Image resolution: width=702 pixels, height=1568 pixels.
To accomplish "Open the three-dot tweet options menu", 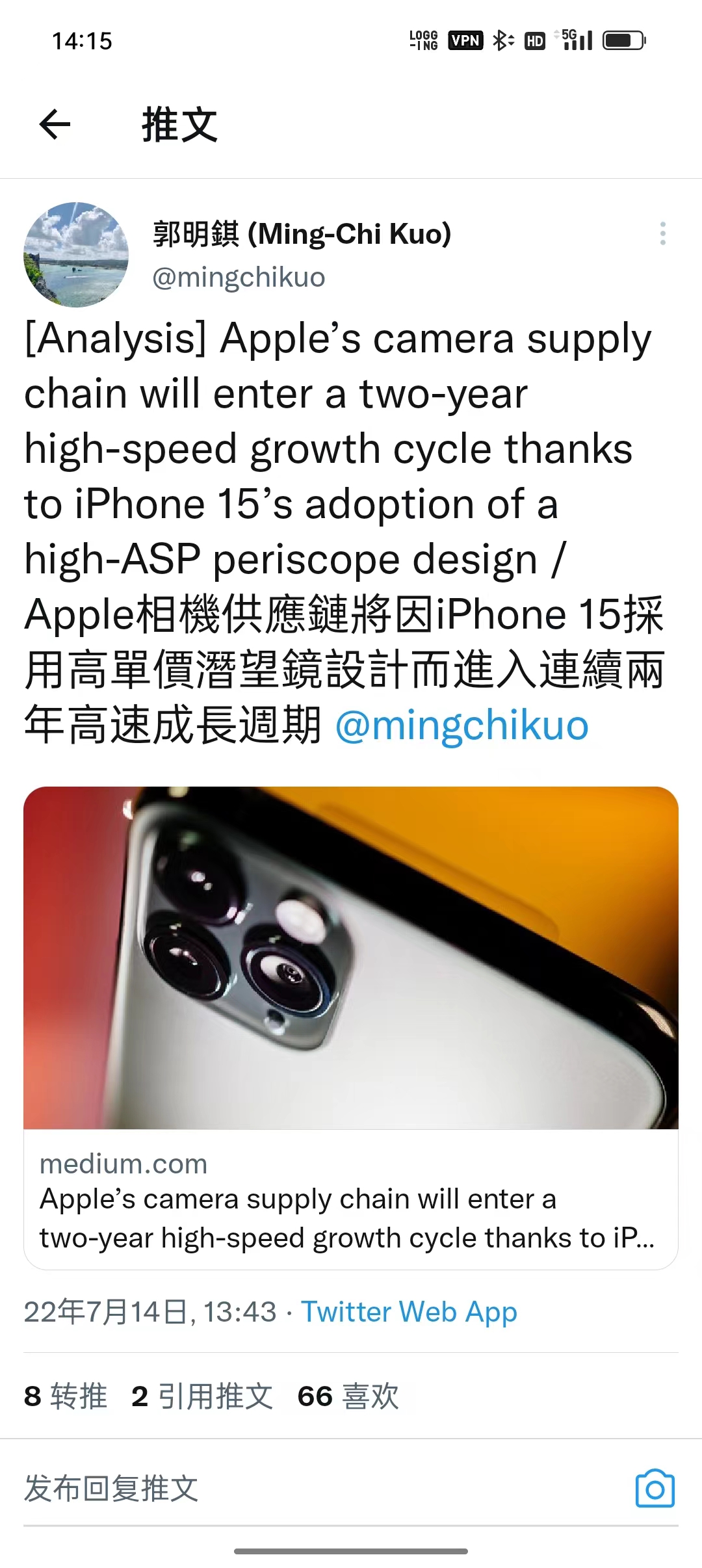I will pyautogui.click(x=662, y=233).
